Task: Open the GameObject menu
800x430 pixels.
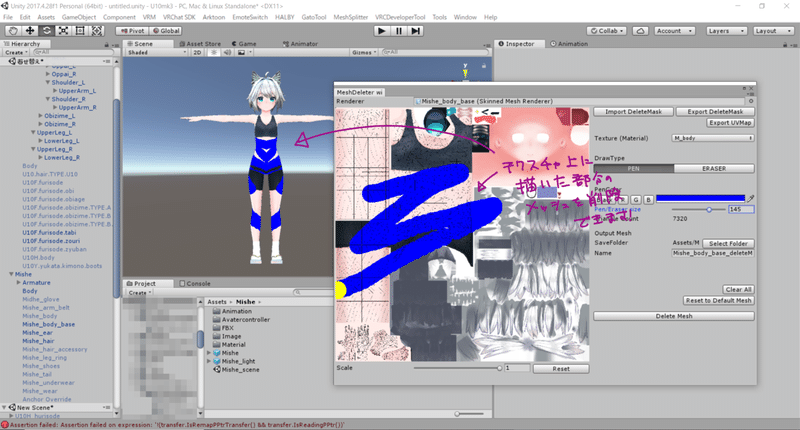Action: (79, 17)
